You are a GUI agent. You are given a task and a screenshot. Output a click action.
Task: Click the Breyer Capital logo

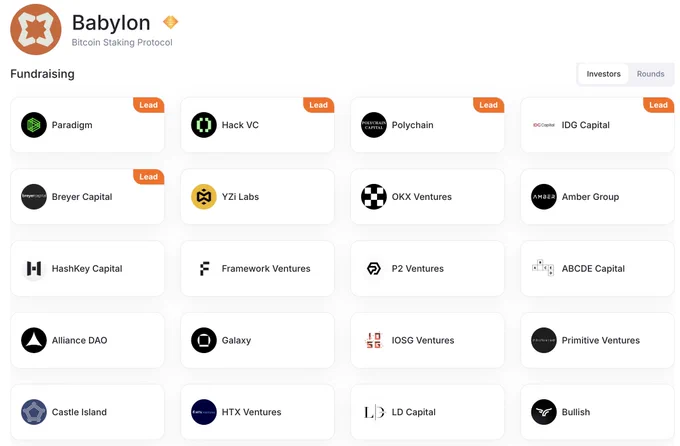click(x=34, y=197)
